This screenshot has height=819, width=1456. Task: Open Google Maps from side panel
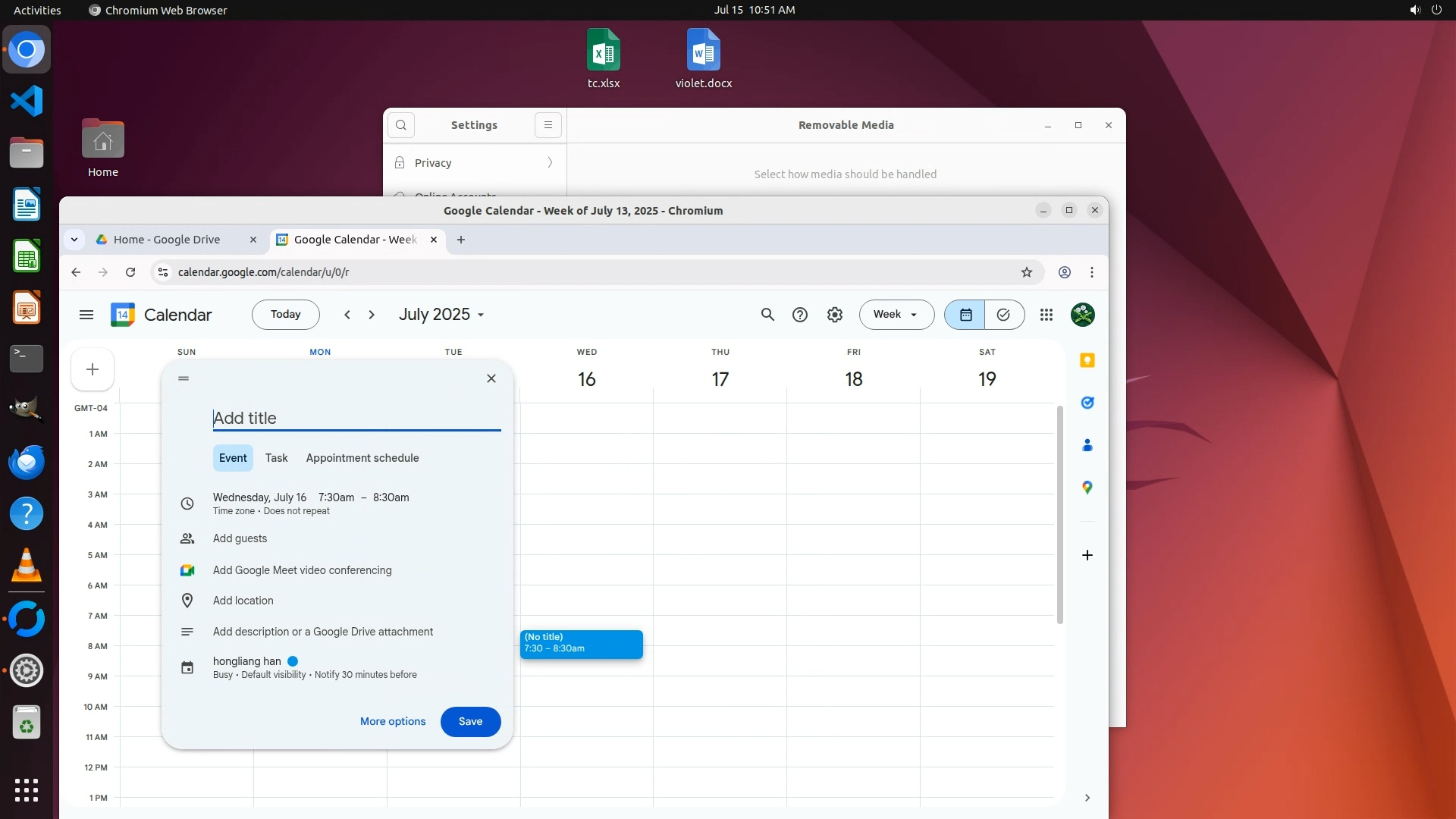pos(1087,488)
